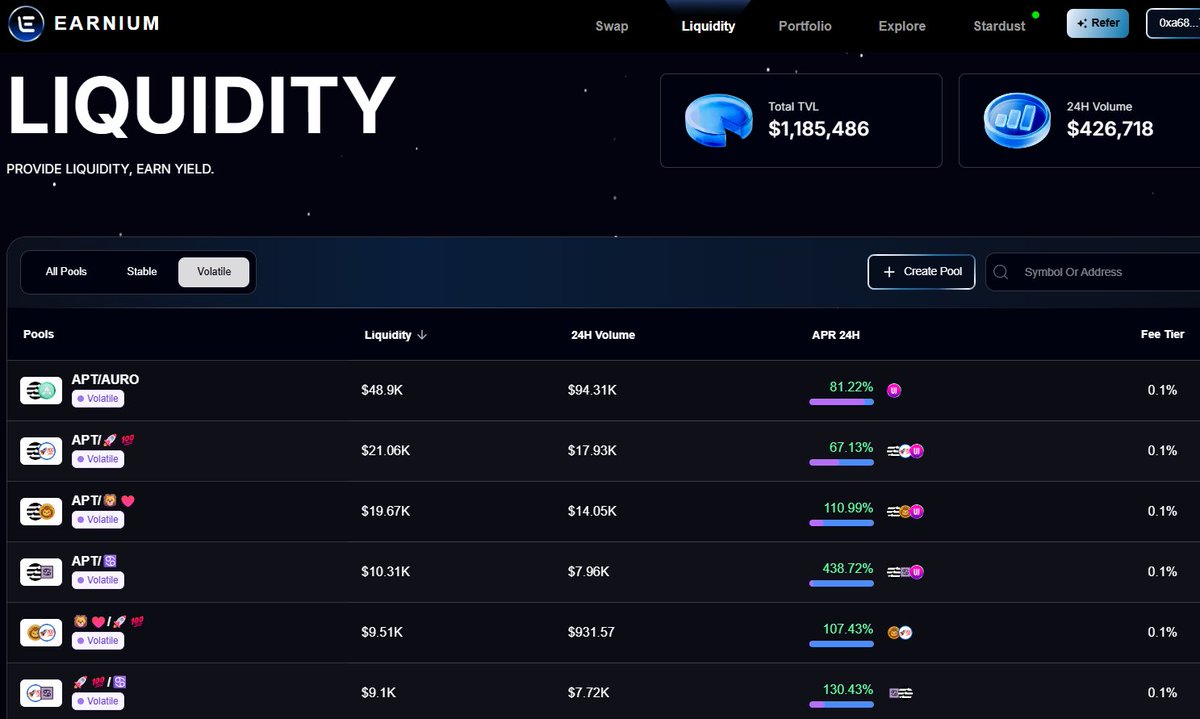Image resolution: width=1200 pixels, height=719 pixels.
Task: Click reward icons beside 107.43% APR
Action: pos(900,632)
